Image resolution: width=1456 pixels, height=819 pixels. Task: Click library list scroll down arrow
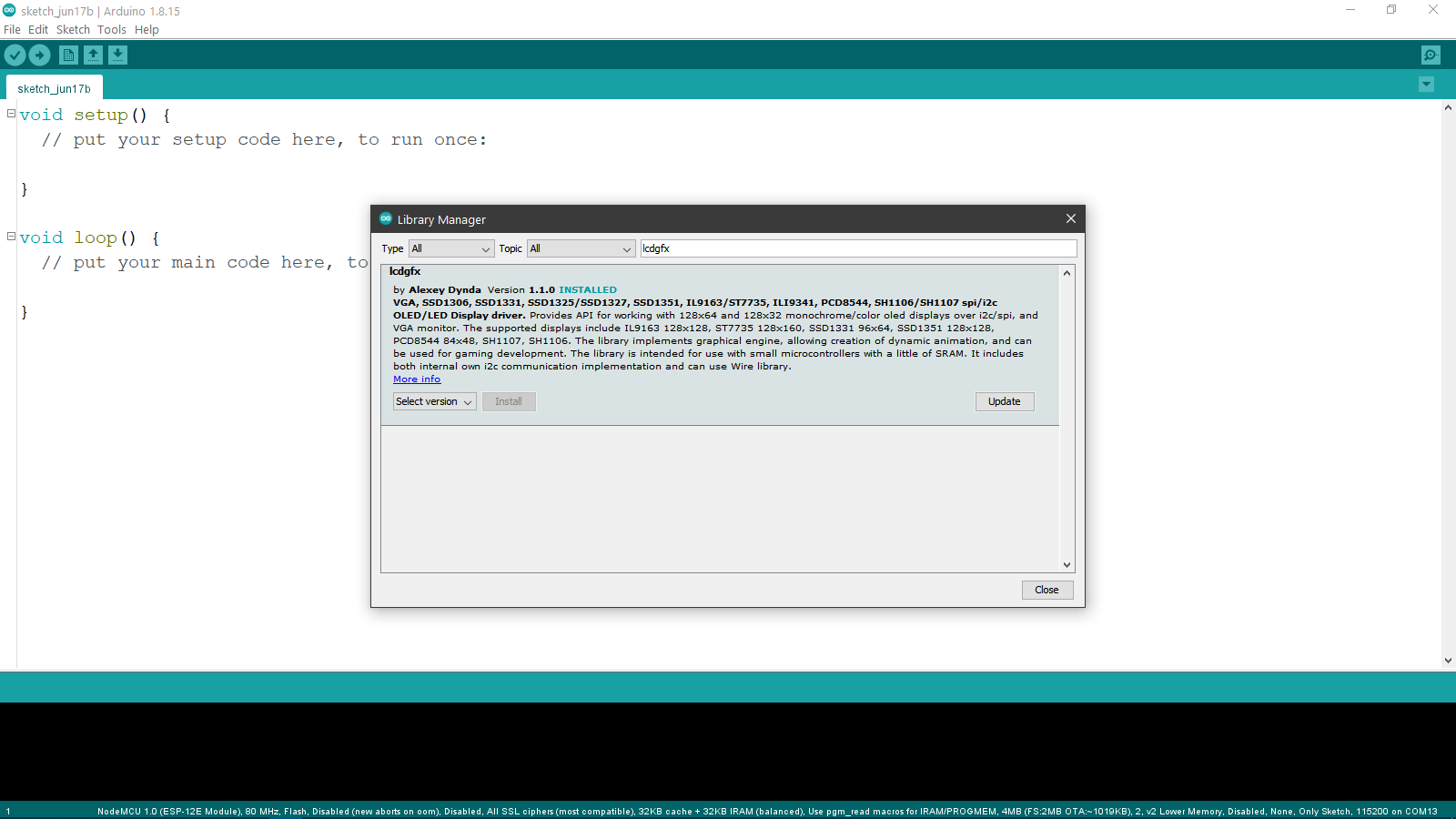click(1067, 565)
